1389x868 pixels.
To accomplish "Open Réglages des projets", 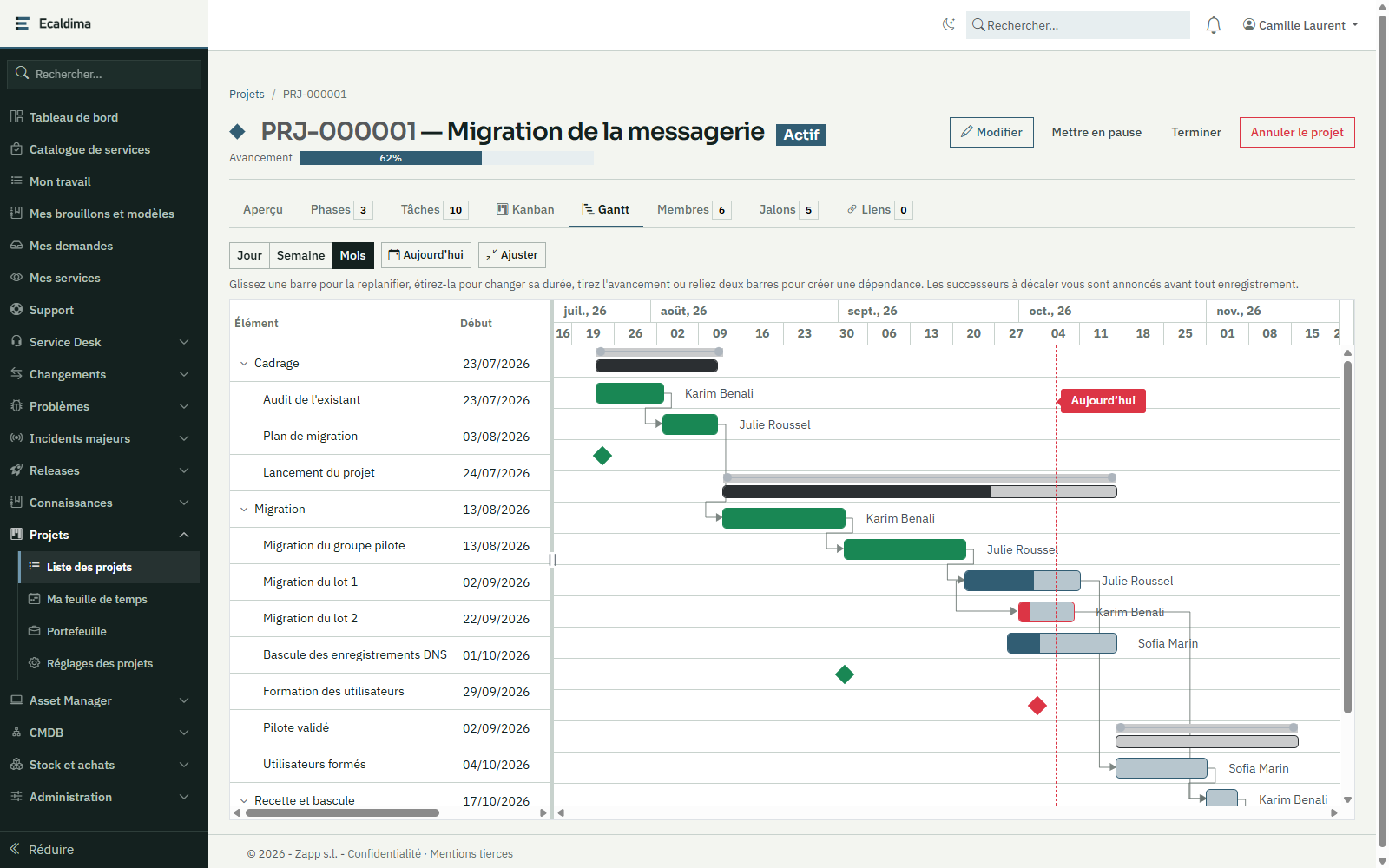I will (x=109, y=663).
